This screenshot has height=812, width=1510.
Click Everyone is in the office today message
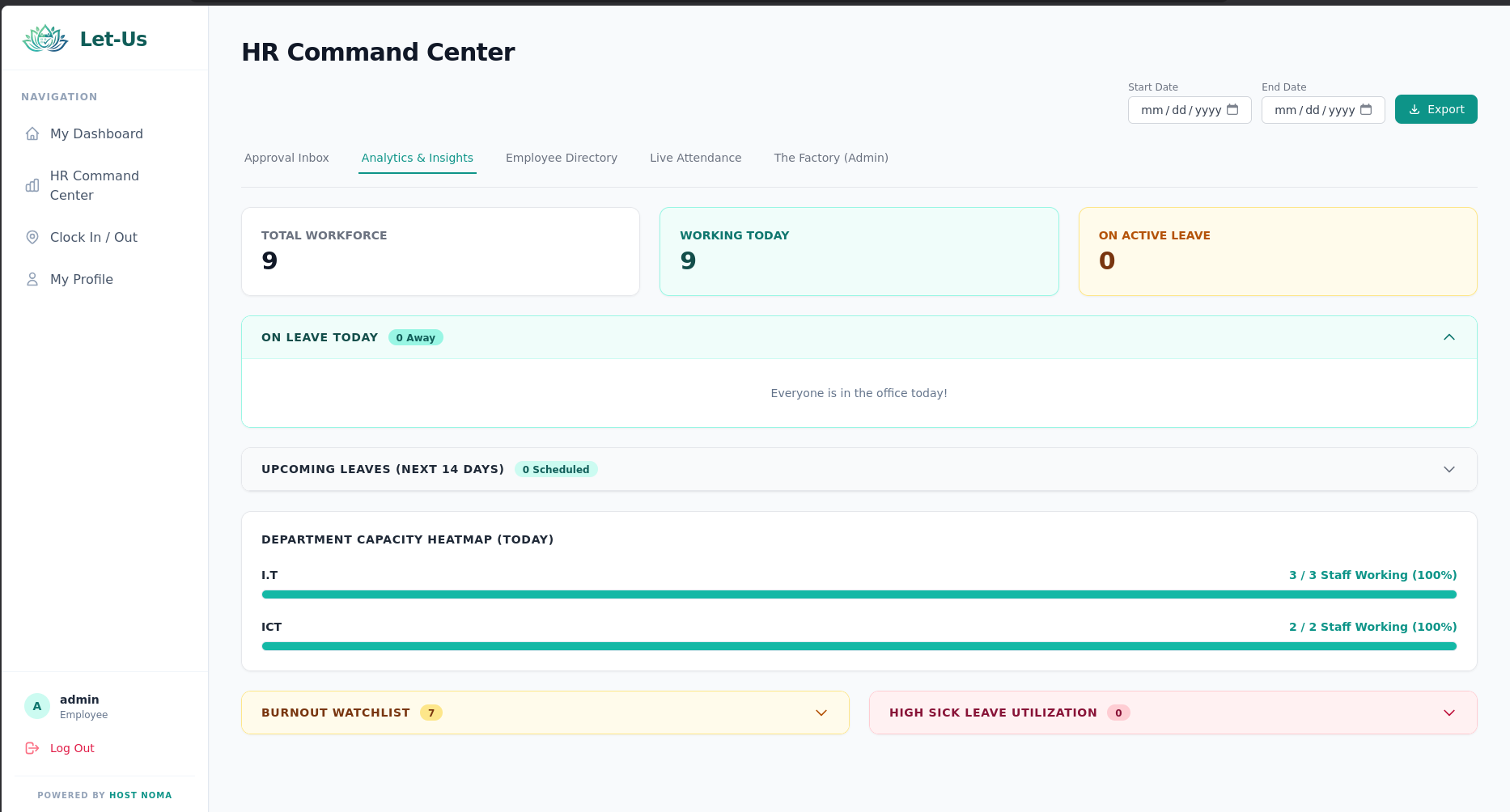tap(859, 393)
